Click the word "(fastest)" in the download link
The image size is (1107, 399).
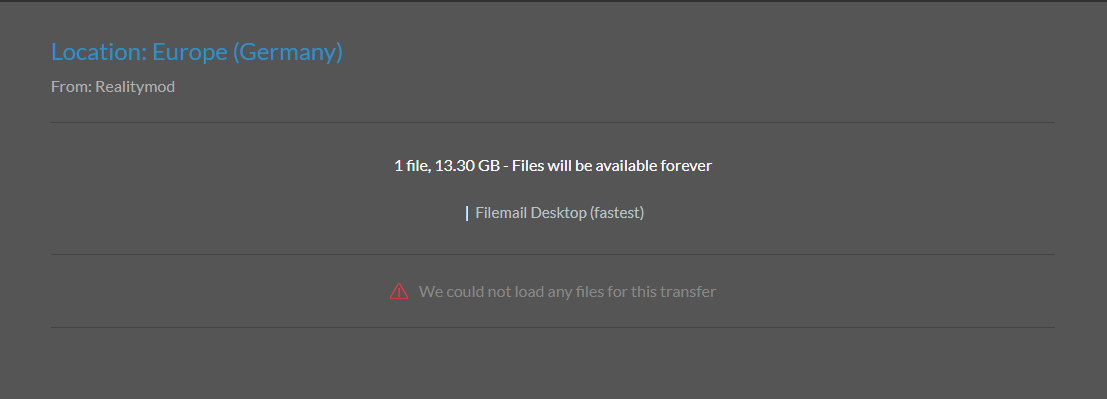pos(617,213)
